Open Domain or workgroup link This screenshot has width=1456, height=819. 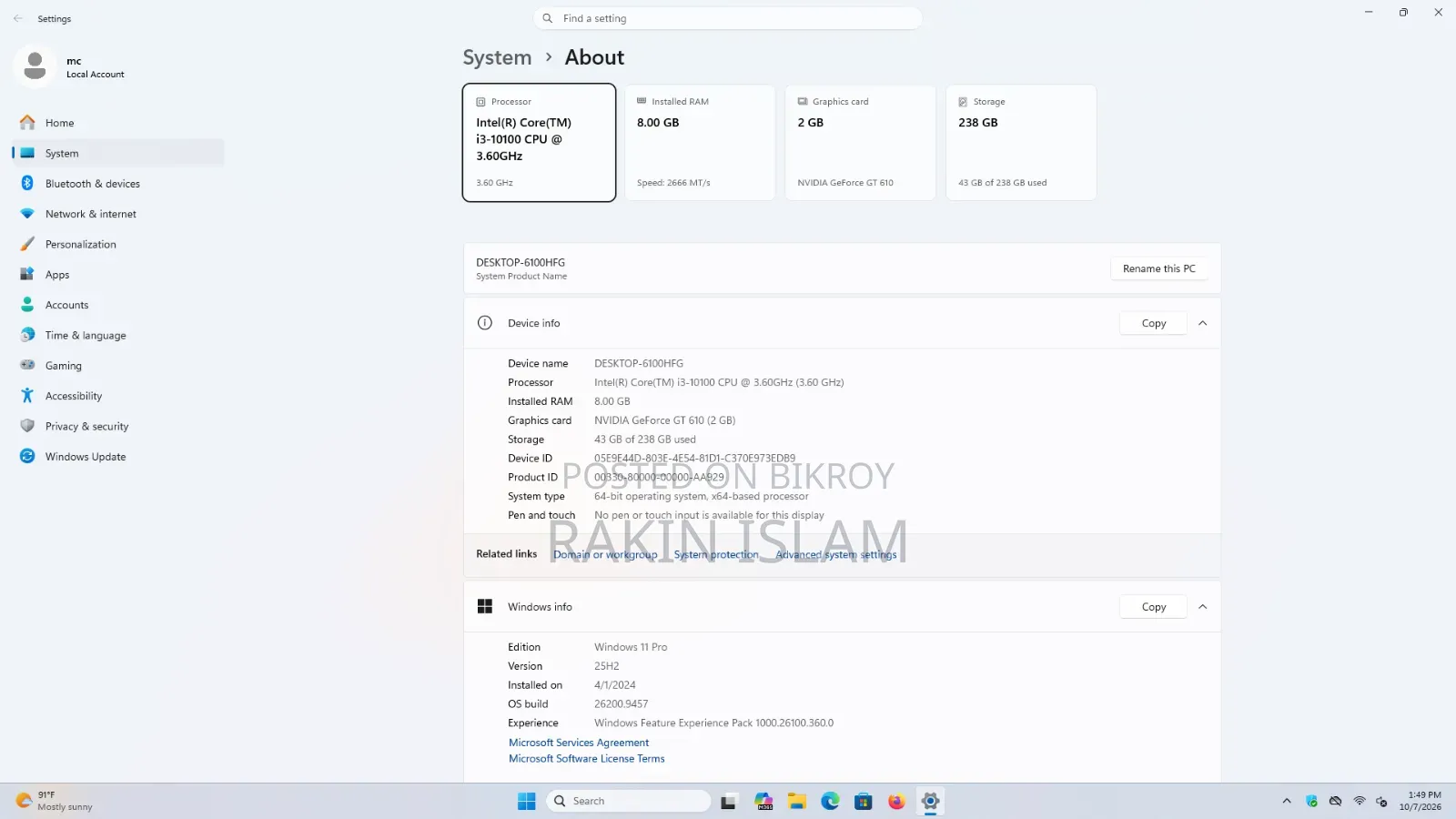pos(605,554)
